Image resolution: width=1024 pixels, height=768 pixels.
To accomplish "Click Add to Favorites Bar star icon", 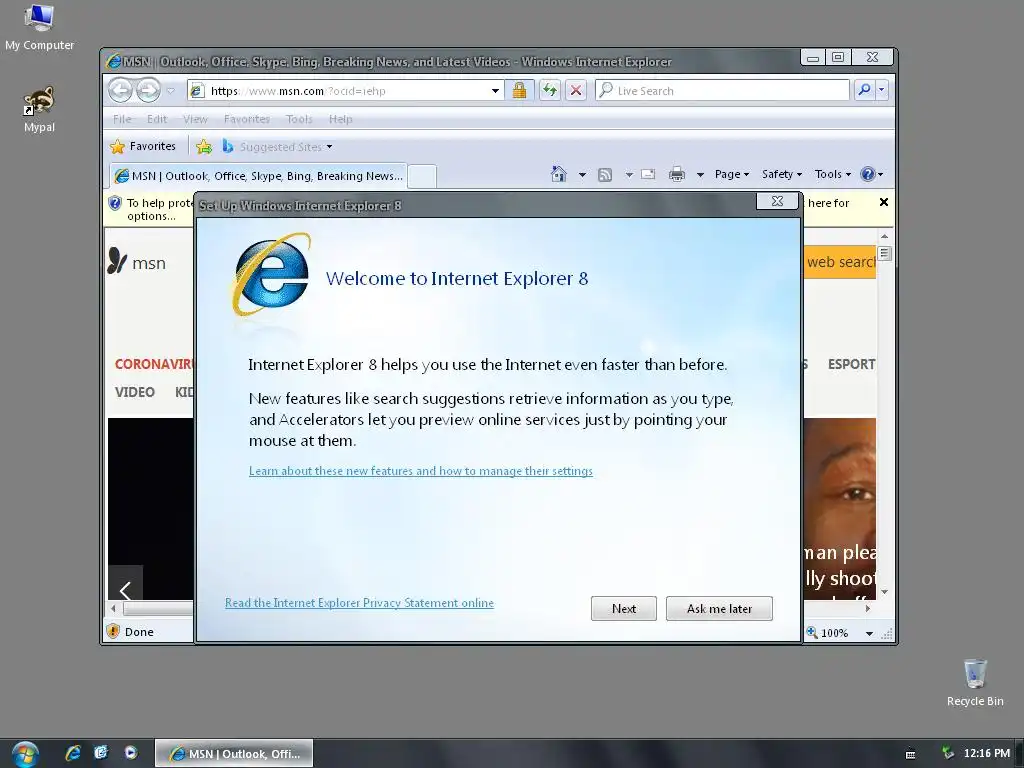I will (x=204, y=146).
